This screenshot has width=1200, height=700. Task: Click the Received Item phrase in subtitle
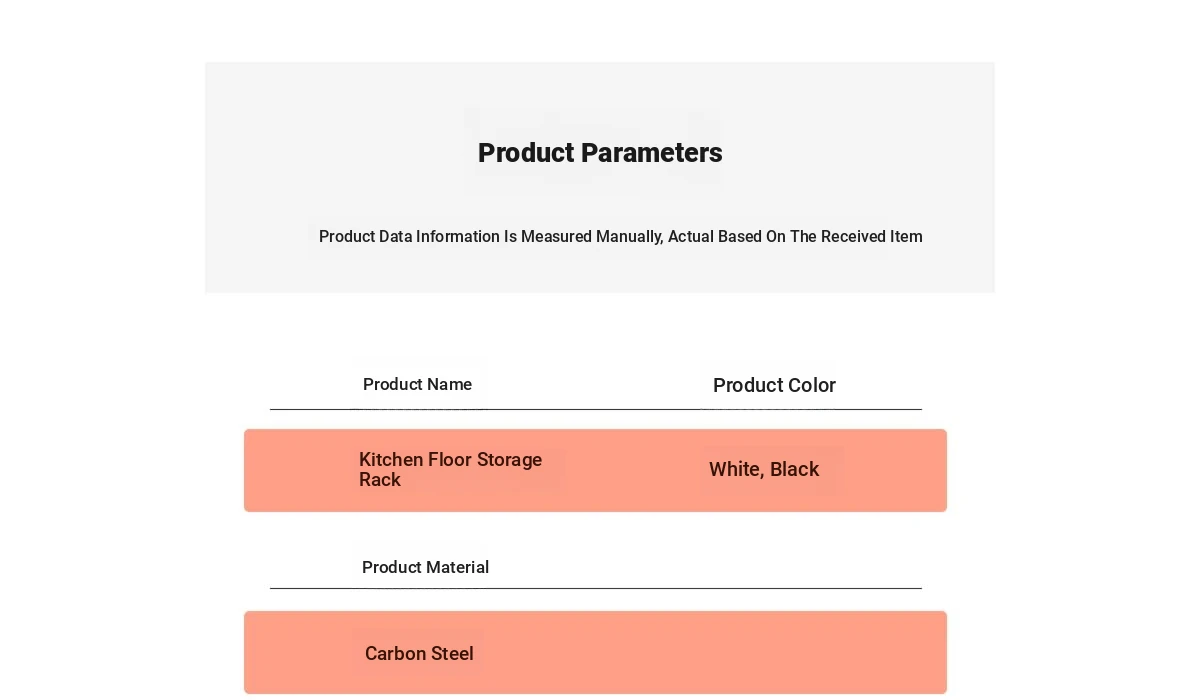(x=872, y=237)
